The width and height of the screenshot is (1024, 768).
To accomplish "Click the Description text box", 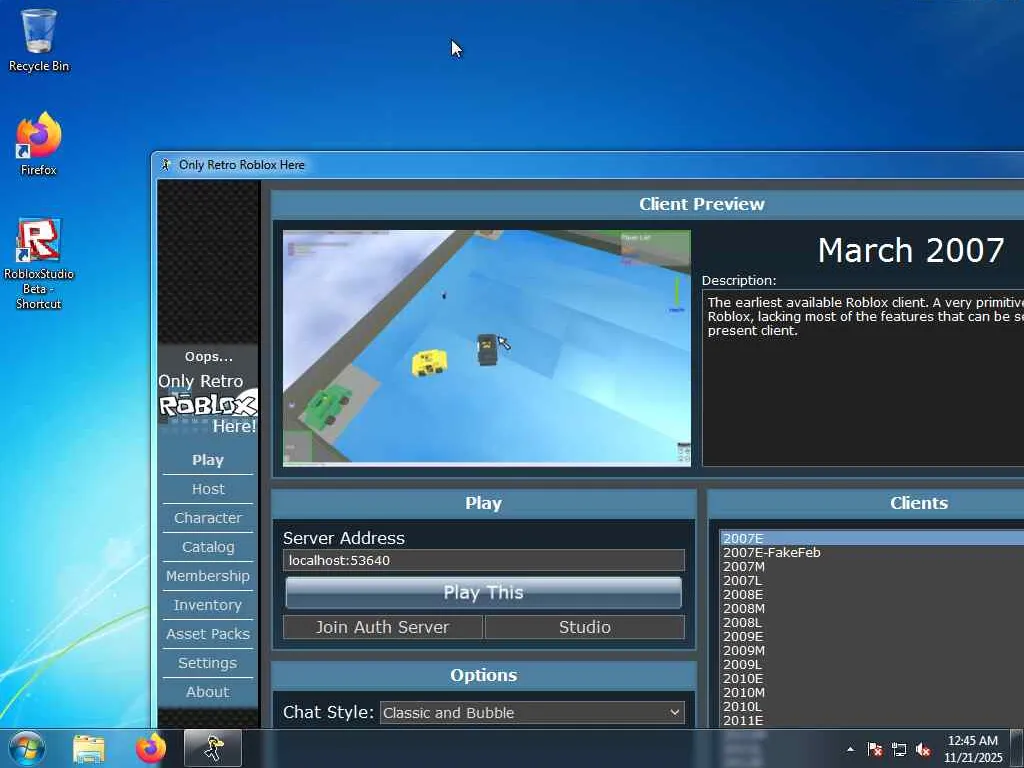I will tap(863, 379).
